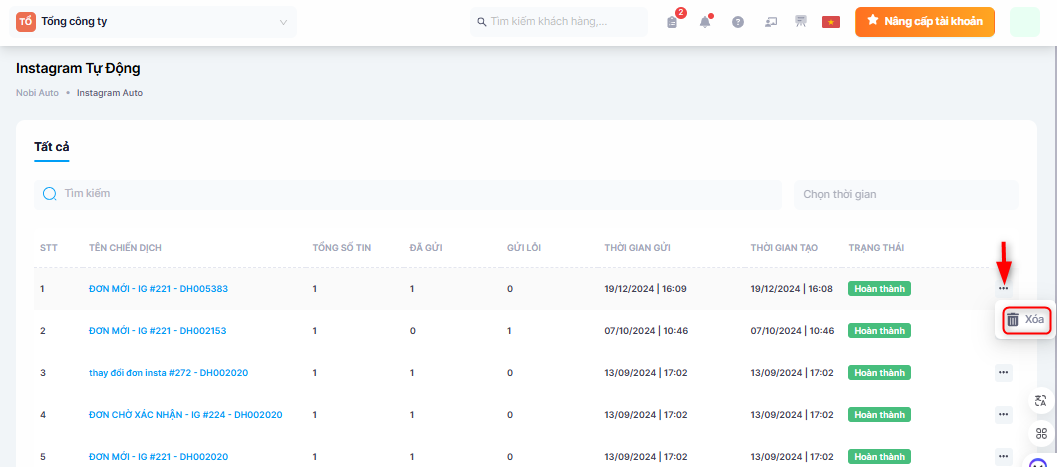This screenshot has height=467, width=1057.
Task: Open three-dots menu for row 3 campaign
Action: pyautogui.click(x=1003, y=373)
